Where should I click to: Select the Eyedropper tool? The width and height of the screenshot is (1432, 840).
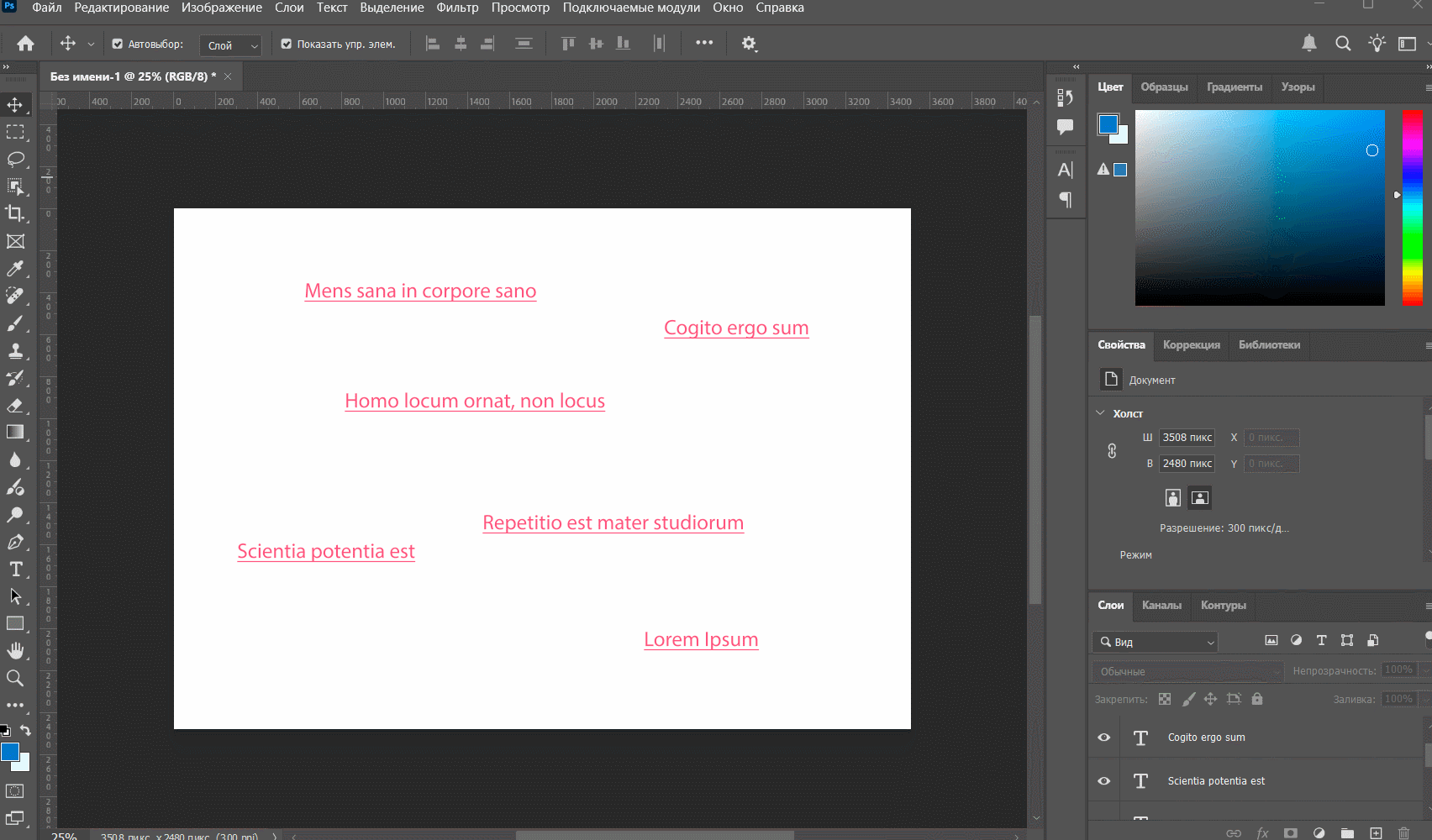tap(15, 269)
